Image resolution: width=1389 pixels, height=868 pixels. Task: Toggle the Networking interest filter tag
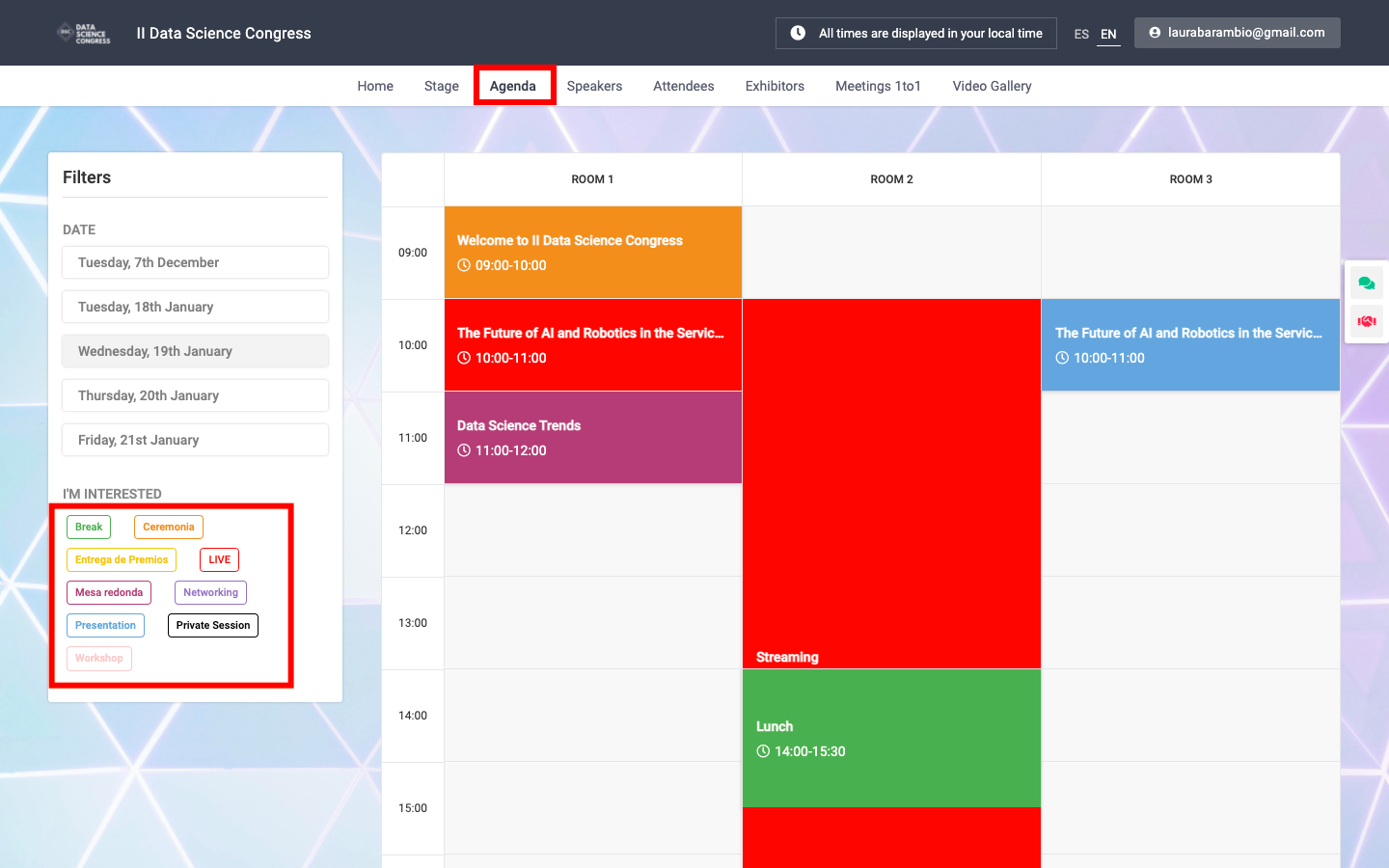pyautogui.click(x=210, y=592)
